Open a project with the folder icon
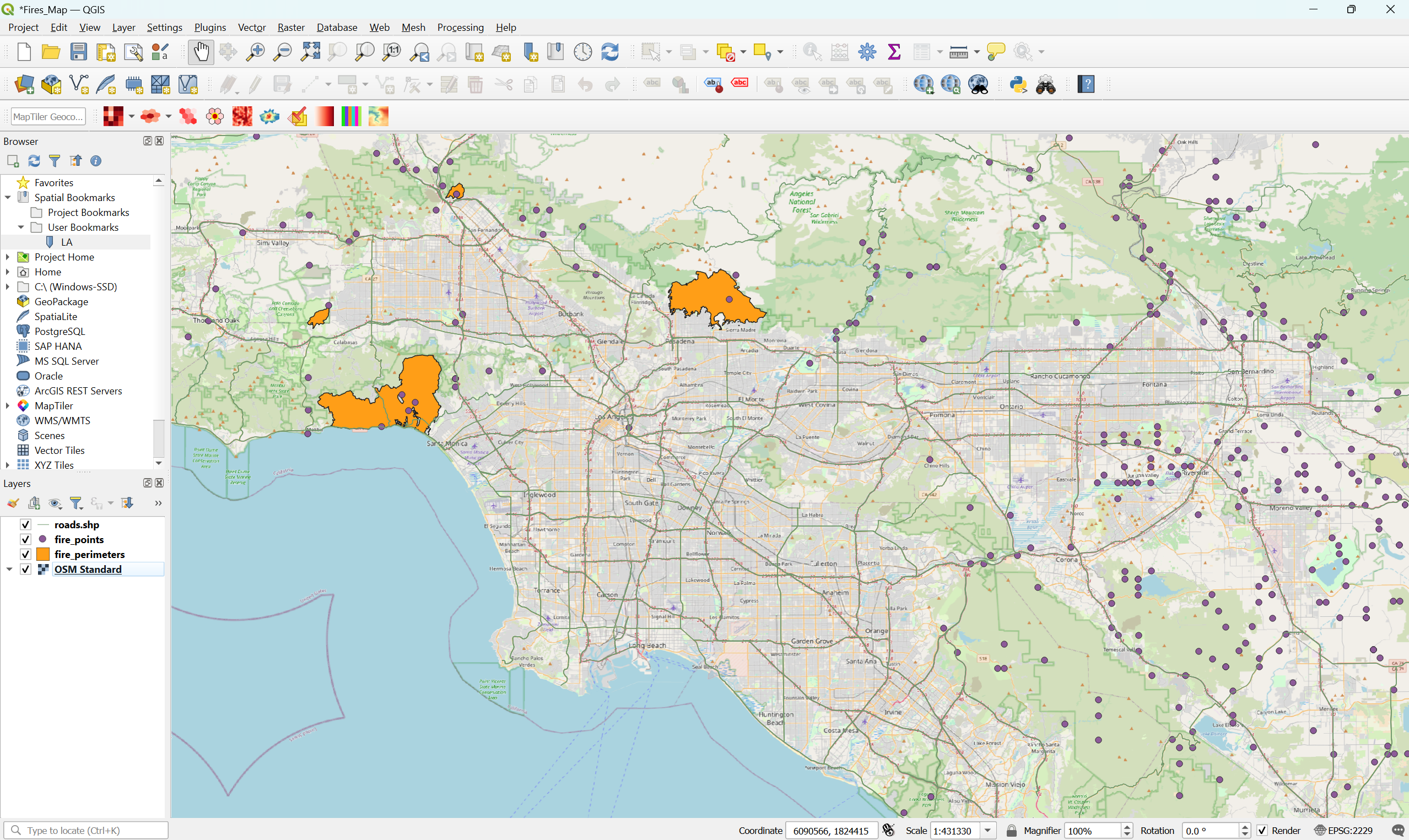Image resolution: width=1409 pixels, height=840 pixels. (51, 52)
